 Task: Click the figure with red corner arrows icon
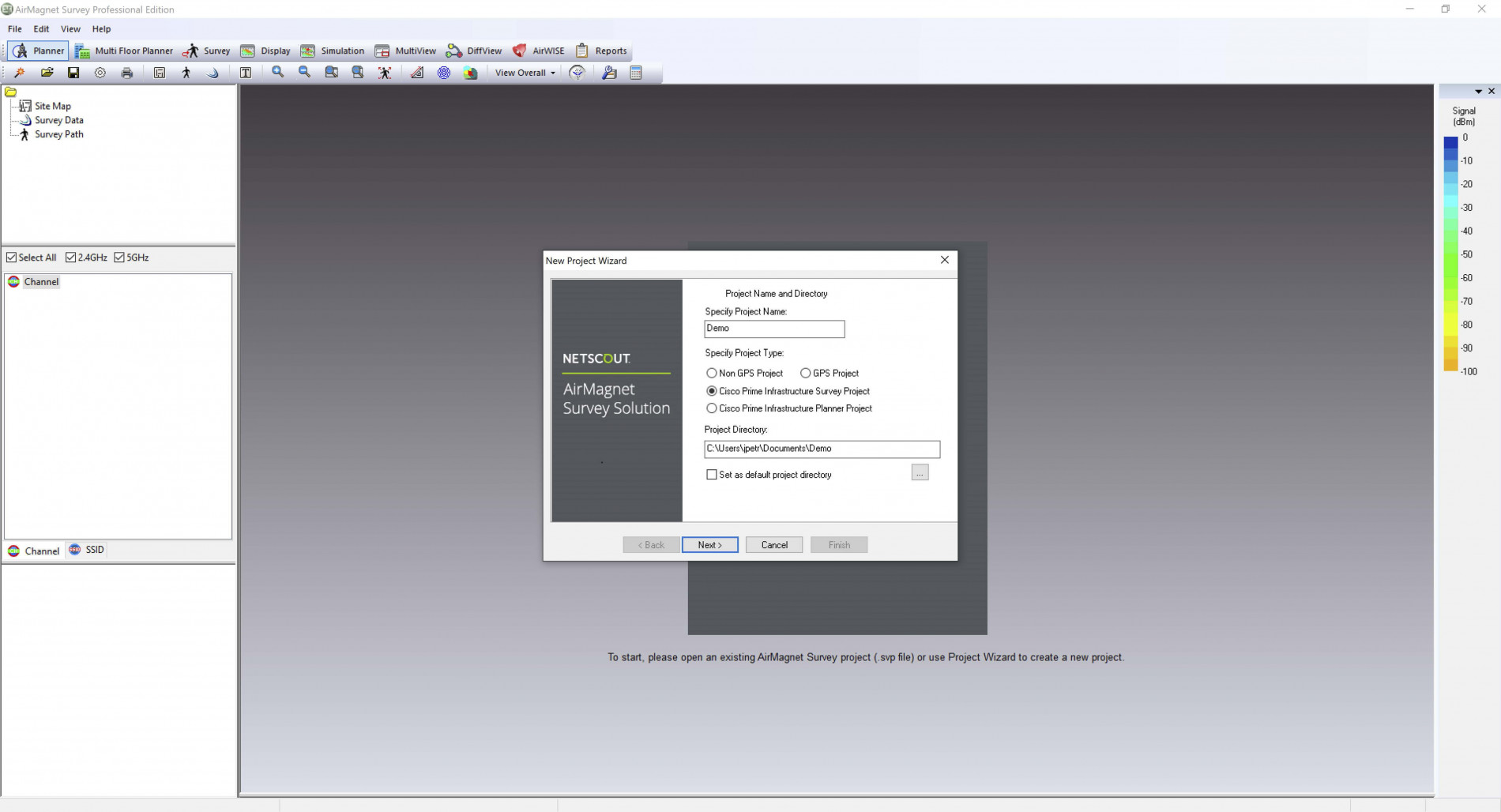tap(385, 73)
